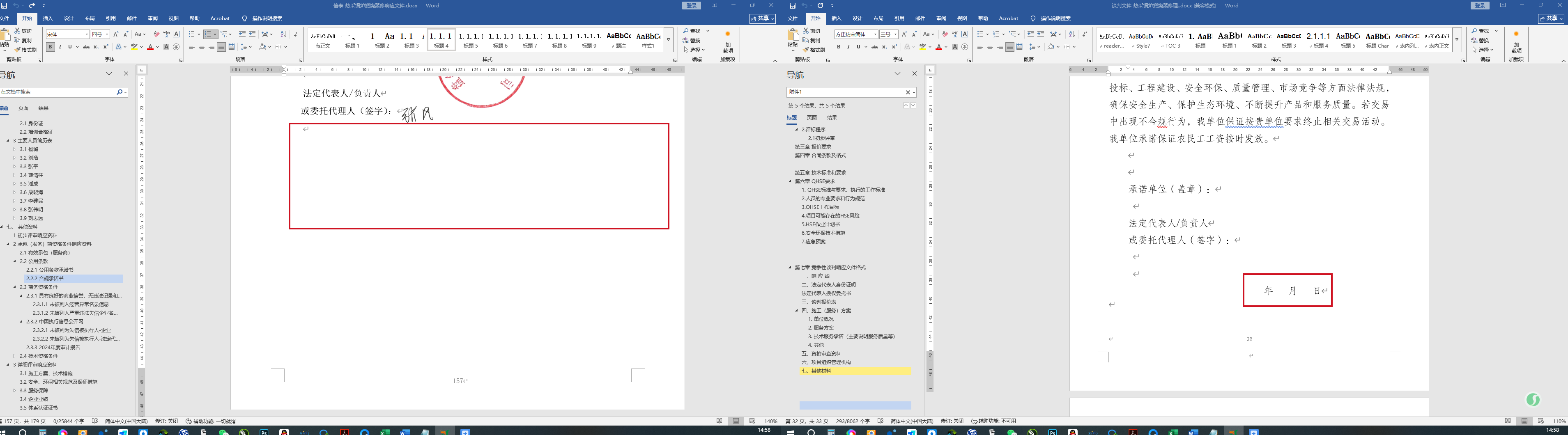Toggle paragraph marks display in 谈判文件 window
1568x435 pixels.
[x=1085, y=34]
